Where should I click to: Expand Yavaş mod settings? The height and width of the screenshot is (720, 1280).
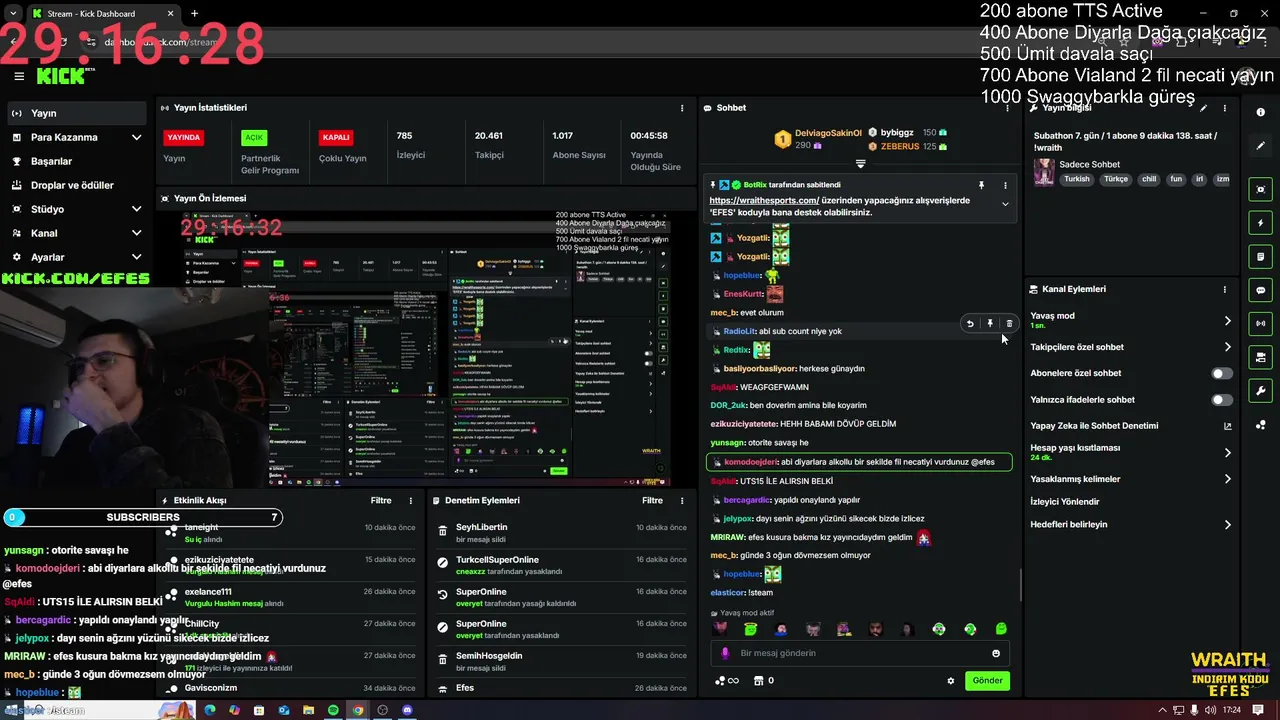click(1227, 321)
